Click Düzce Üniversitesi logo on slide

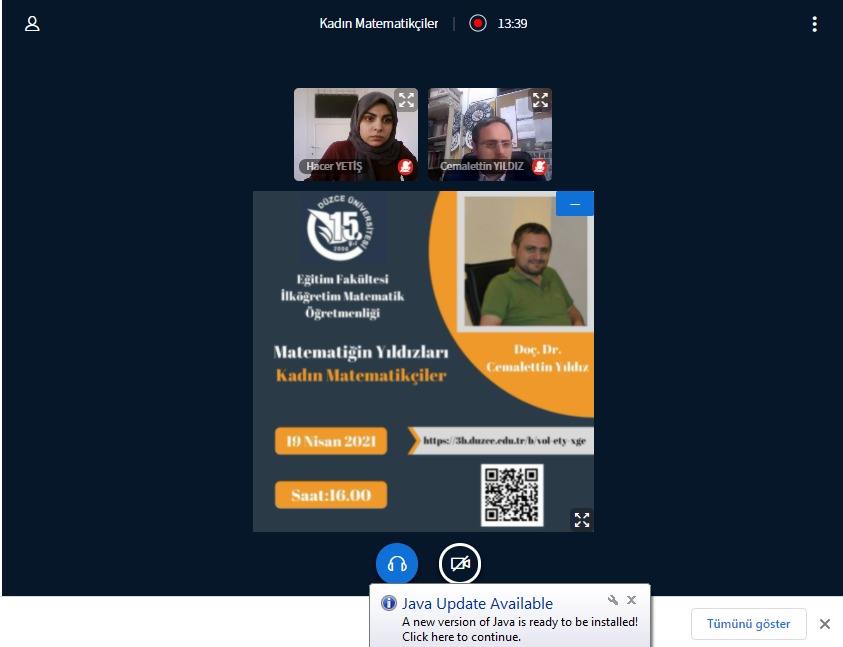(x=342, y=229)
